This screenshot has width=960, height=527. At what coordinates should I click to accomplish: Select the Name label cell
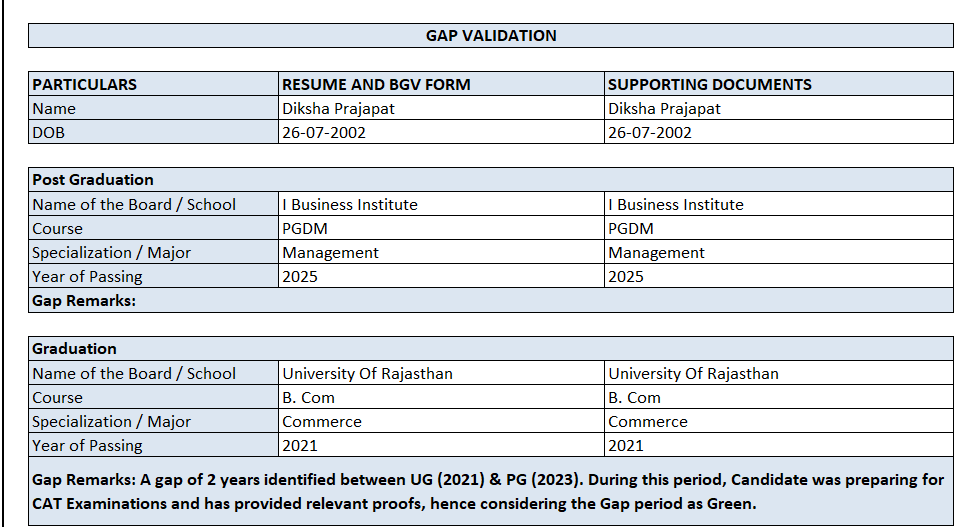click(x=54, y=109)
